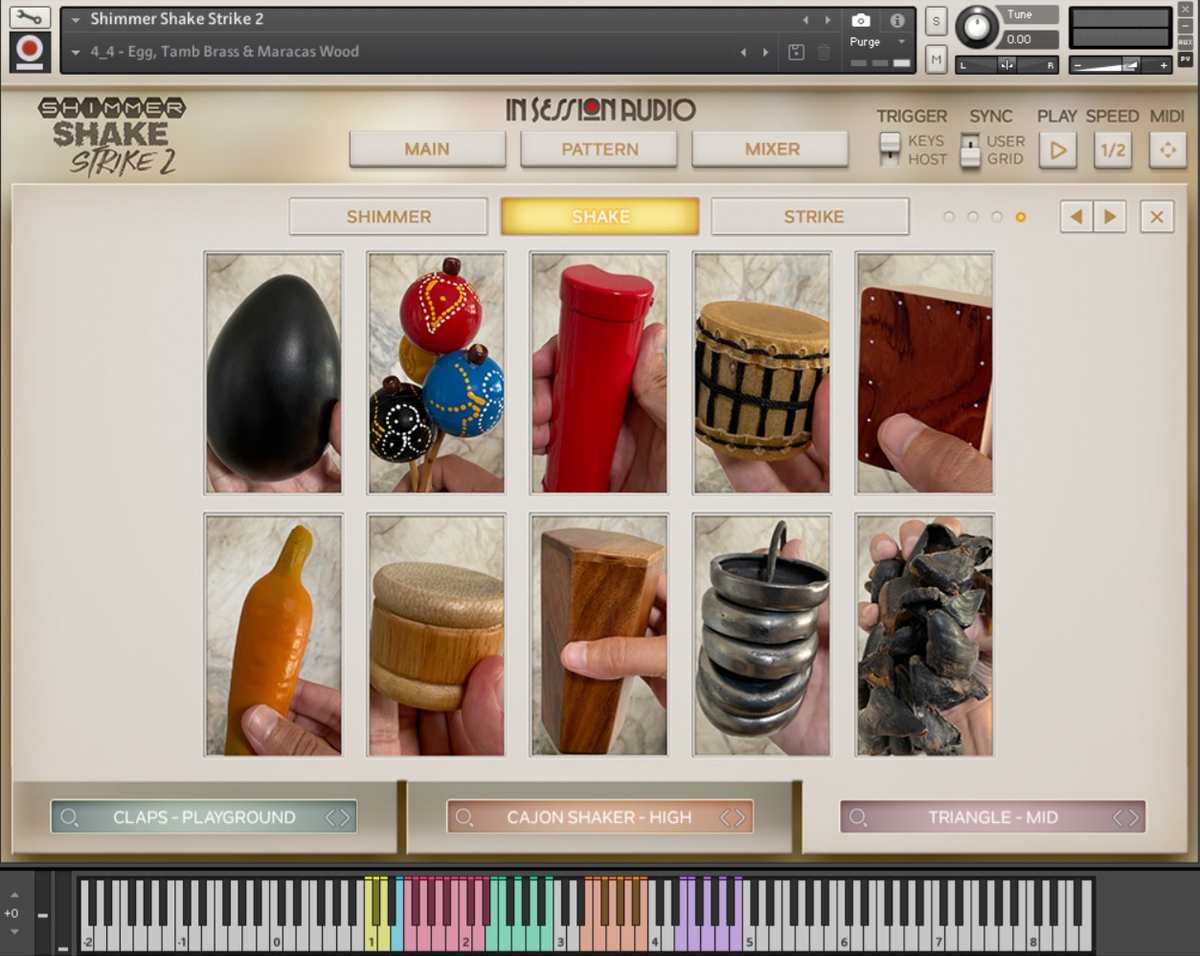1200x956 pixels.
Task: Start pattern with the PLAY button
Action: pos(1057,151)
